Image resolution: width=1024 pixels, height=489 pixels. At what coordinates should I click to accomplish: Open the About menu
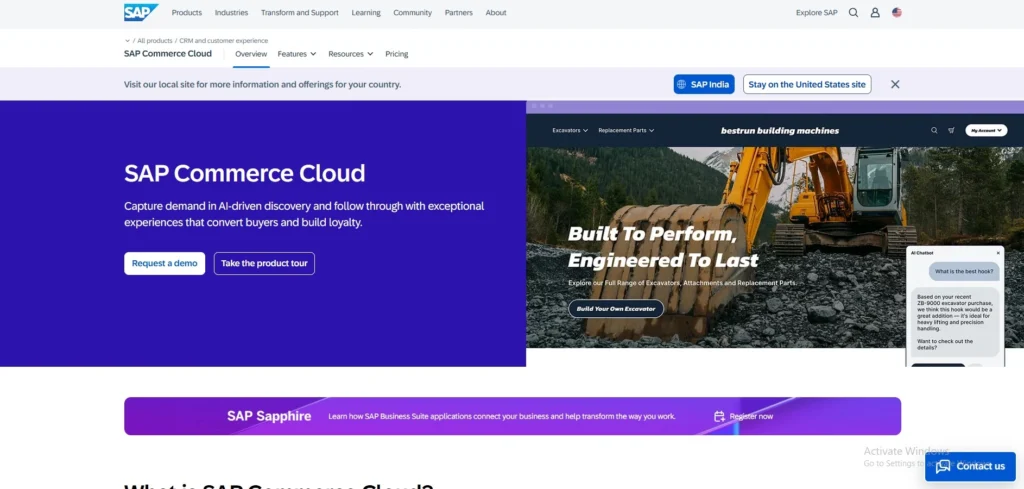click(496, 12)
